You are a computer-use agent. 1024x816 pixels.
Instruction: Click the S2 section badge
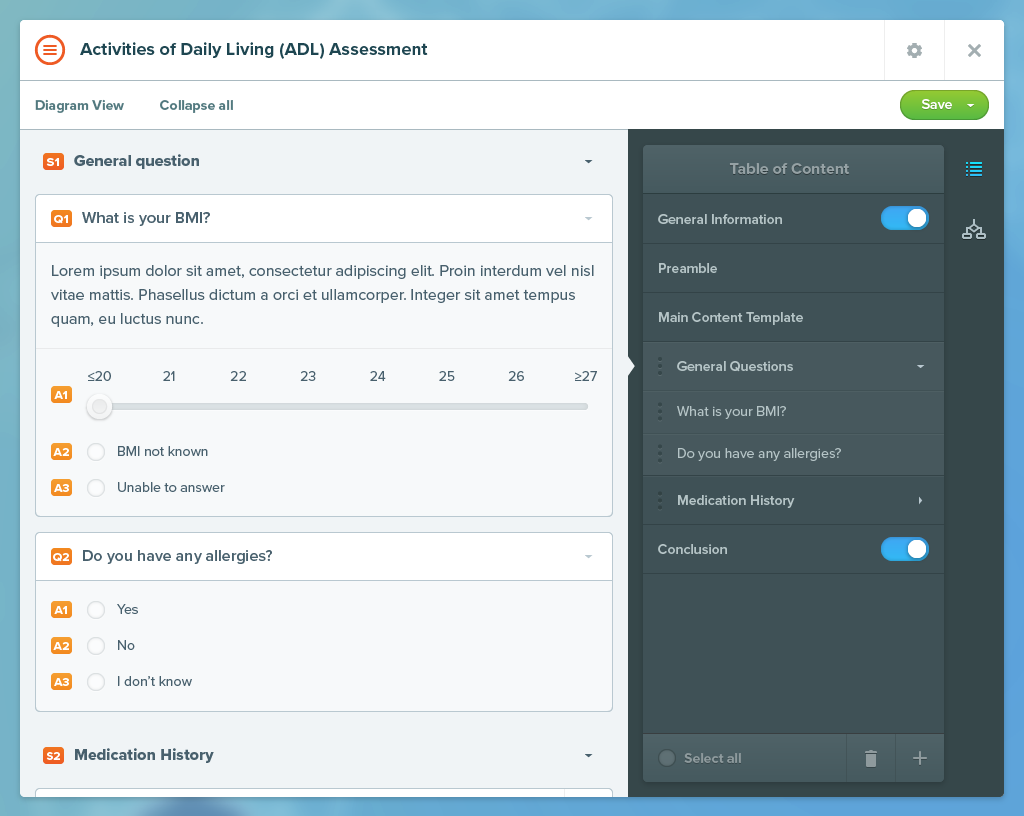pyautogui.click(x=54, y=755)
